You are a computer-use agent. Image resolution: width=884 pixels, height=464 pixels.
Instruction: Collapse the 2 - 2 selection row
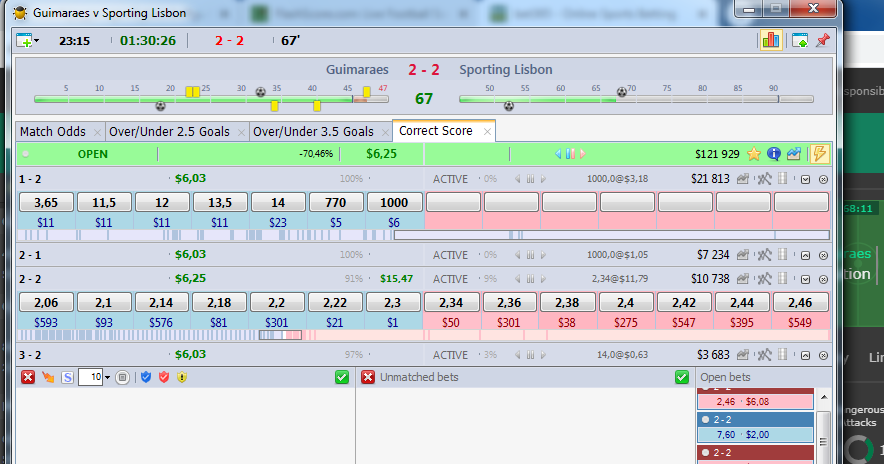805,279
